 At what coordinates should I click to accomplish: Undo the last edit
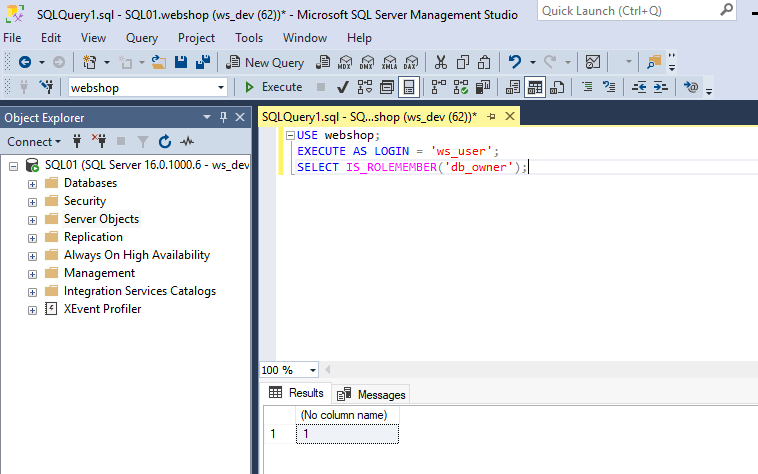(515, 62)
